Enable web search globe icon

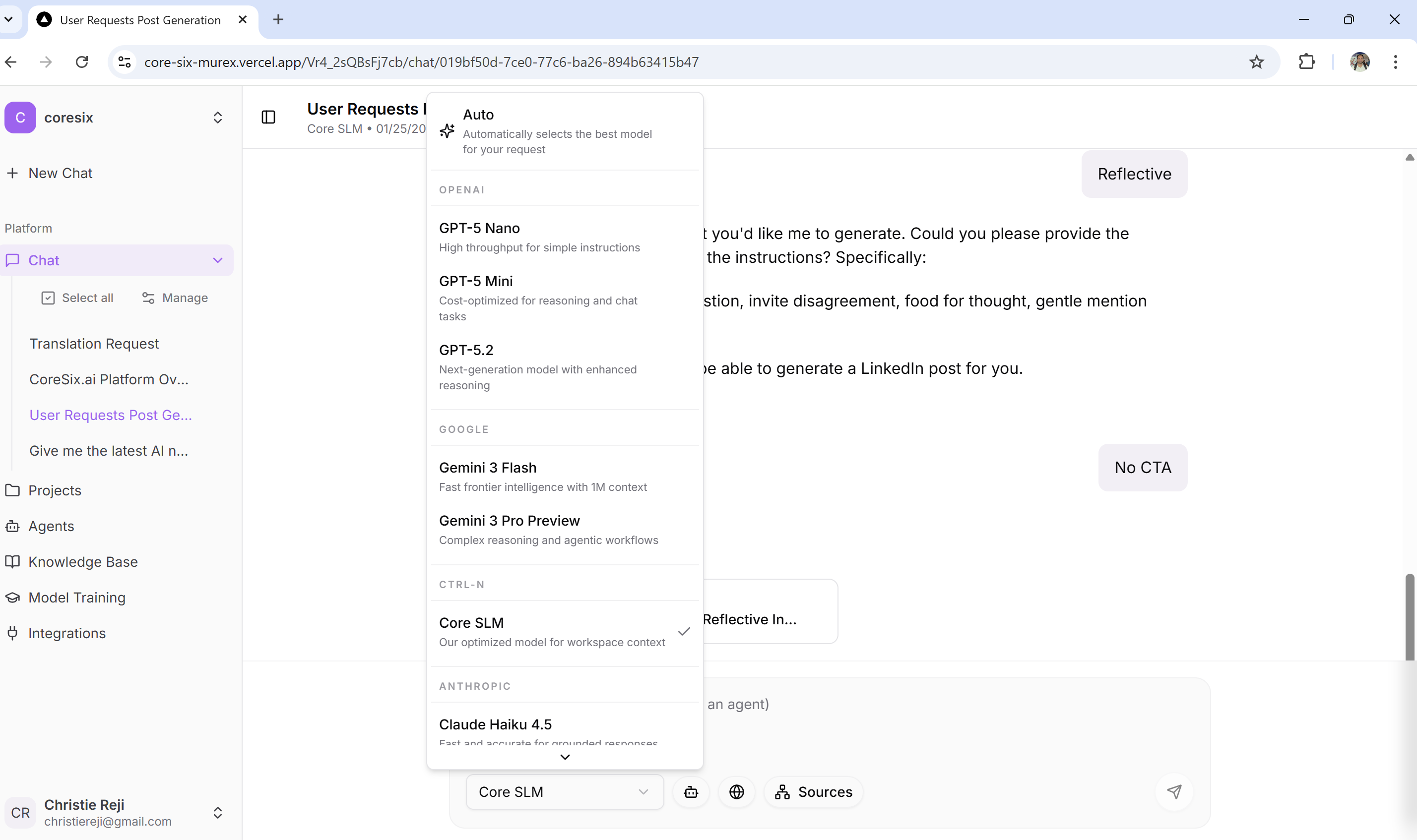click(x=736, y=792)
